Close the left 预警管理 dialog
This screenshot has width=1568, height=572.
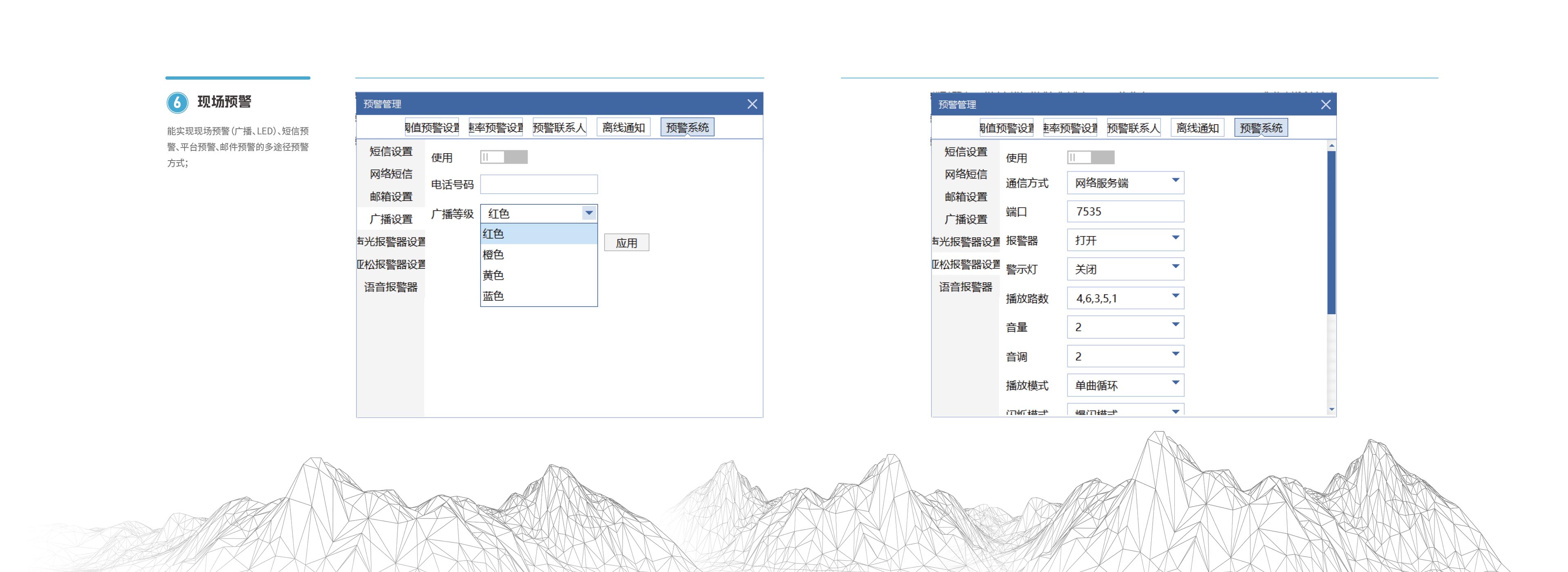coord(752,104)
